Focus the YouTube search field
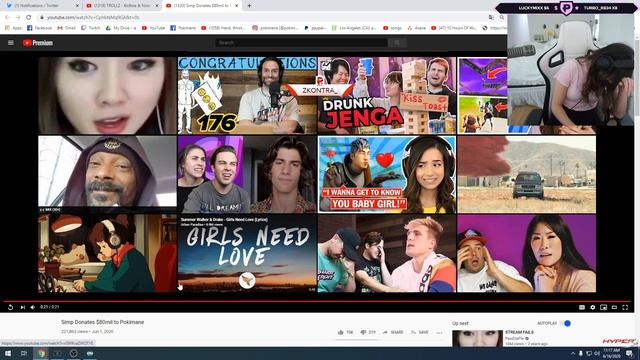Viewport: 640px width, 360px height. (301, 42)
